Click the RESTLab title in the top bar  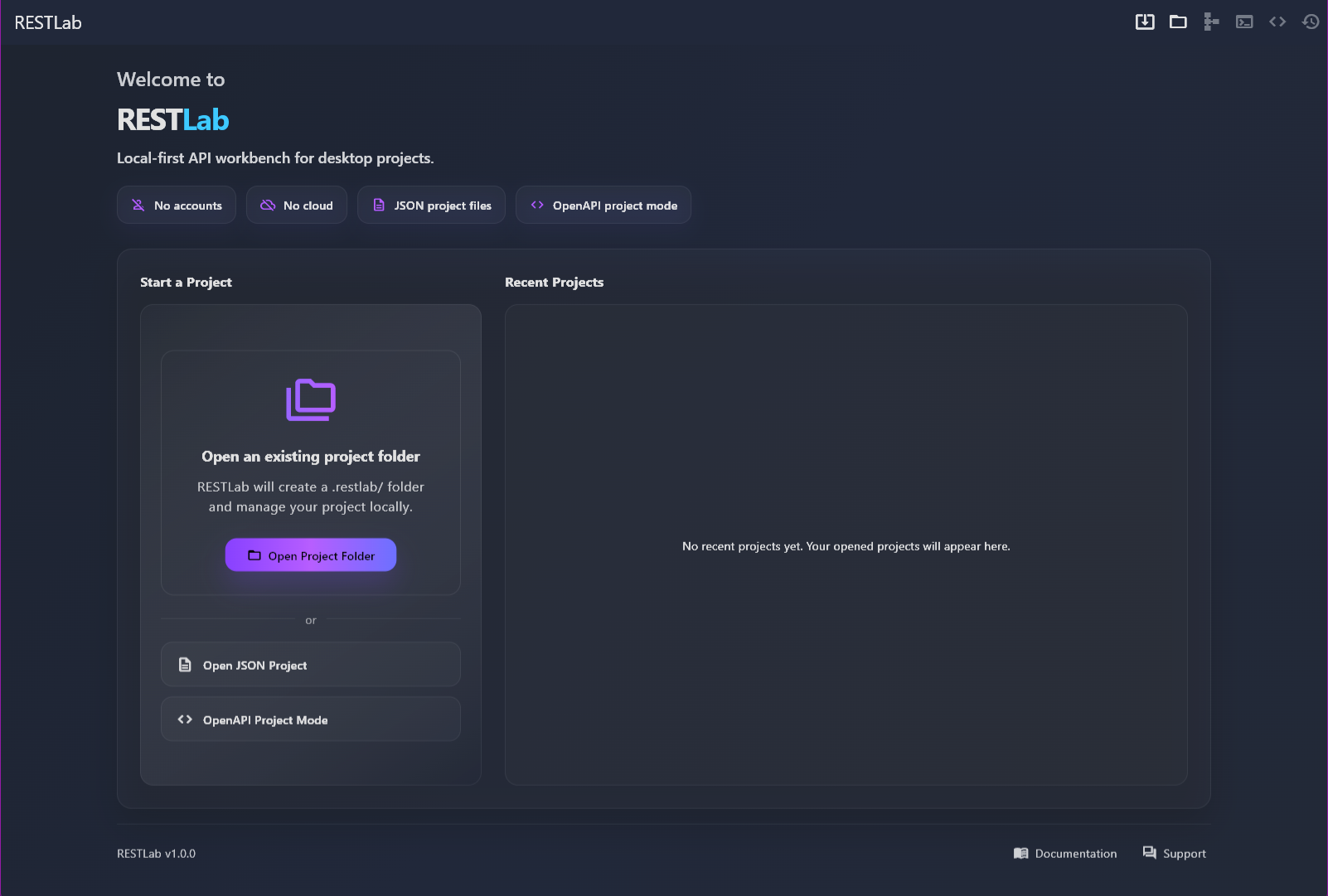coord(48,22)
